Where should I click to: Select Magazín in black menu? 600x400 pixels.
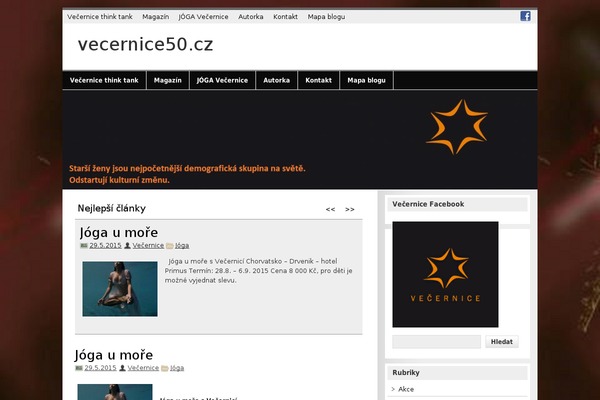click(x=168, y=80)
